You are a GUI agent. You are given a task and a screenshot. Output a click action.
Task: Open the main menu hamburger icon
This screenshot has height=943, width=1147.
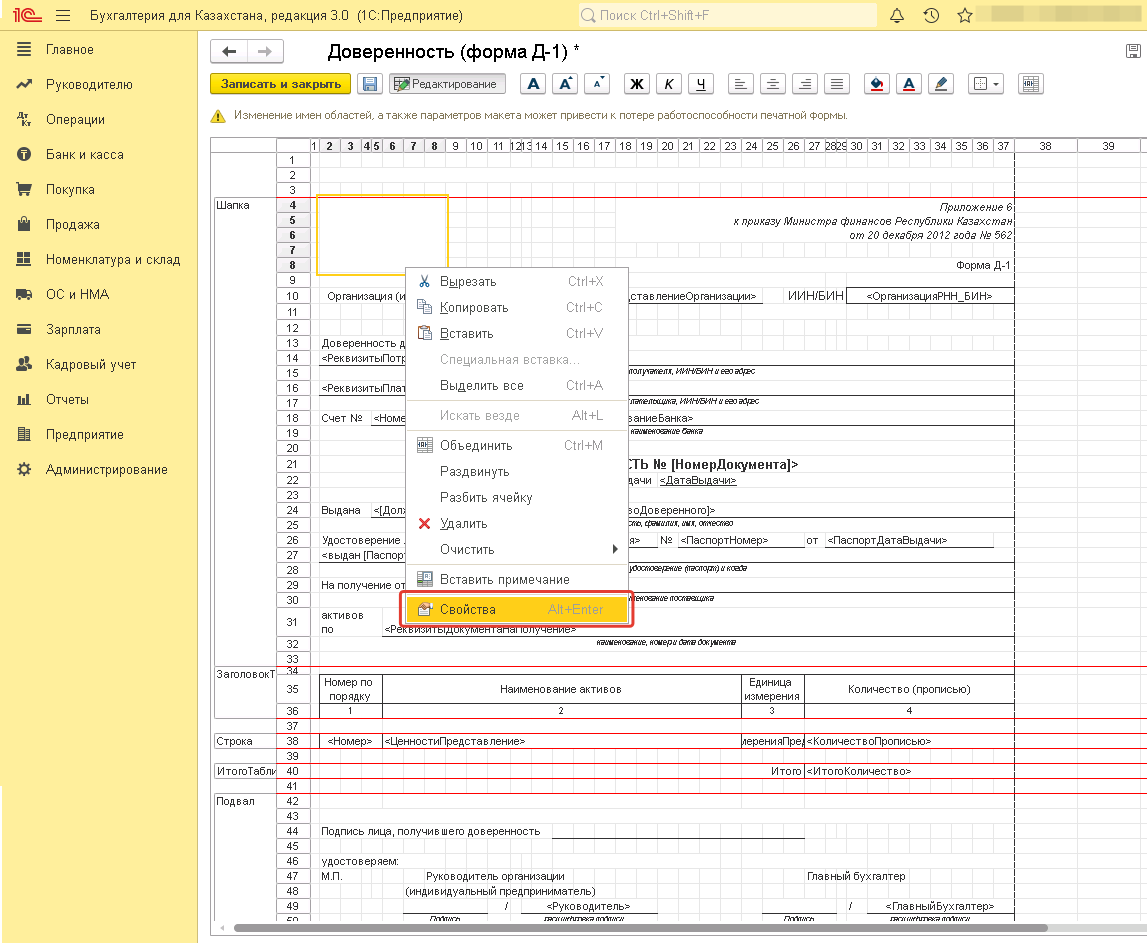click(x=63, y=15)
